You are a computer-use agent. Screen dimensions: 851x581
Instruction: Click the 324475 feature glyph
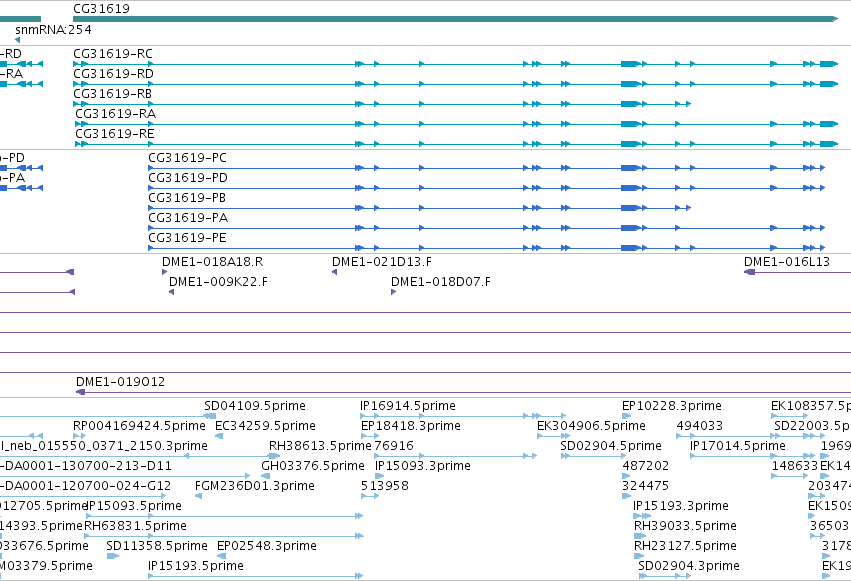pyautogui.click(x=626, y=496)
